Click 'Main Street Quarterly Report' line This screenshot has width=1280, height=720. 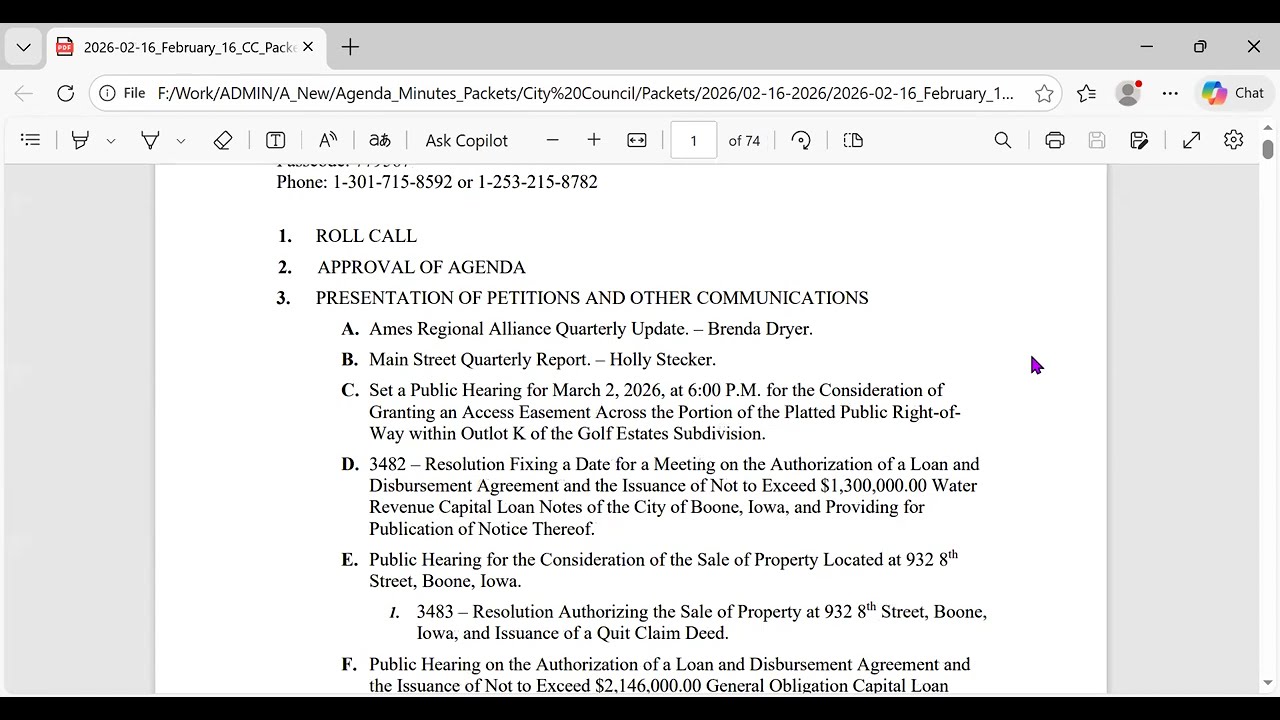[542, 360]
